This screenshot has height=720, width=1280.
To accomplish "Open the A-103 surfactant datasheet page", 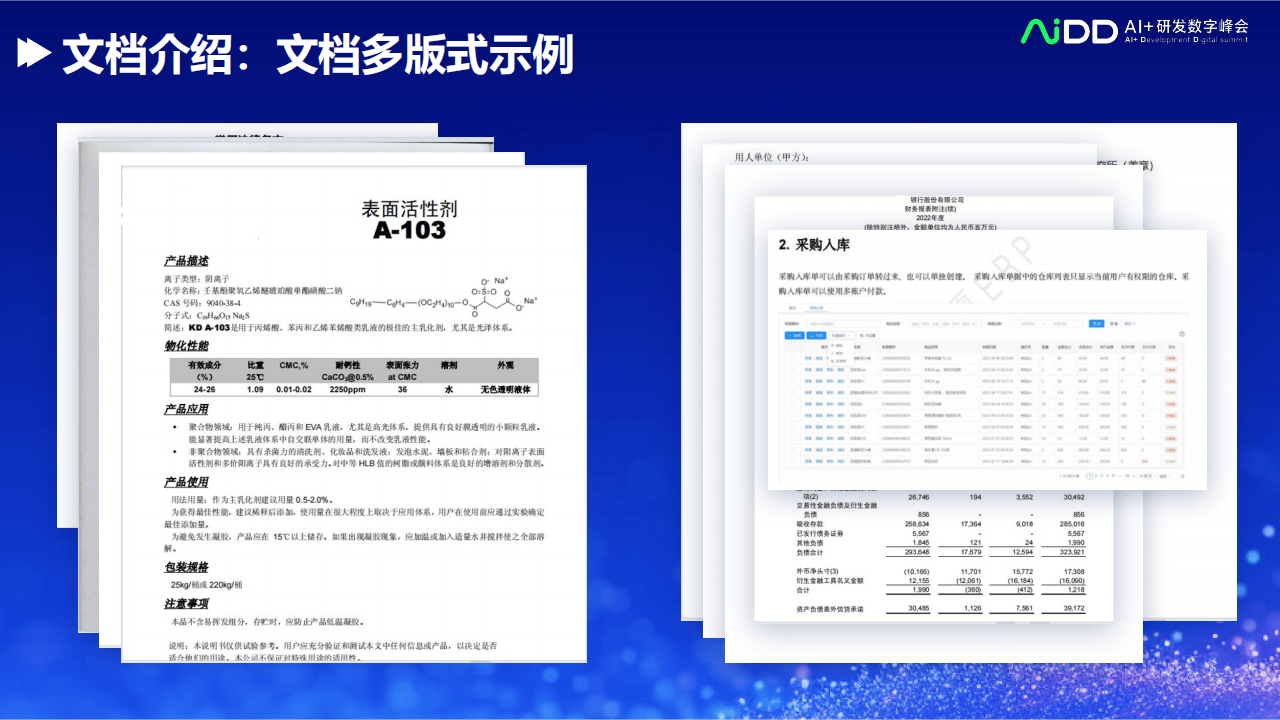I will coord(353,414).
